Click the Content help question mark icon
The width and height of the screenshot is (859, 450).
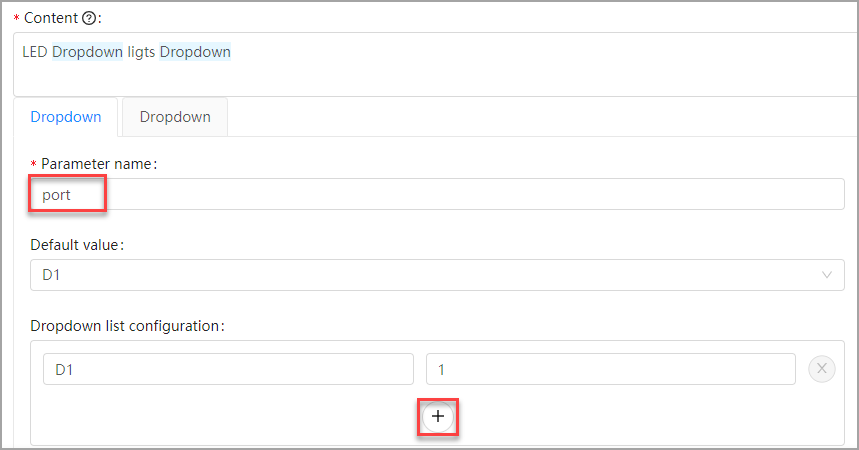pyautogui.click(x=89, y=17)
